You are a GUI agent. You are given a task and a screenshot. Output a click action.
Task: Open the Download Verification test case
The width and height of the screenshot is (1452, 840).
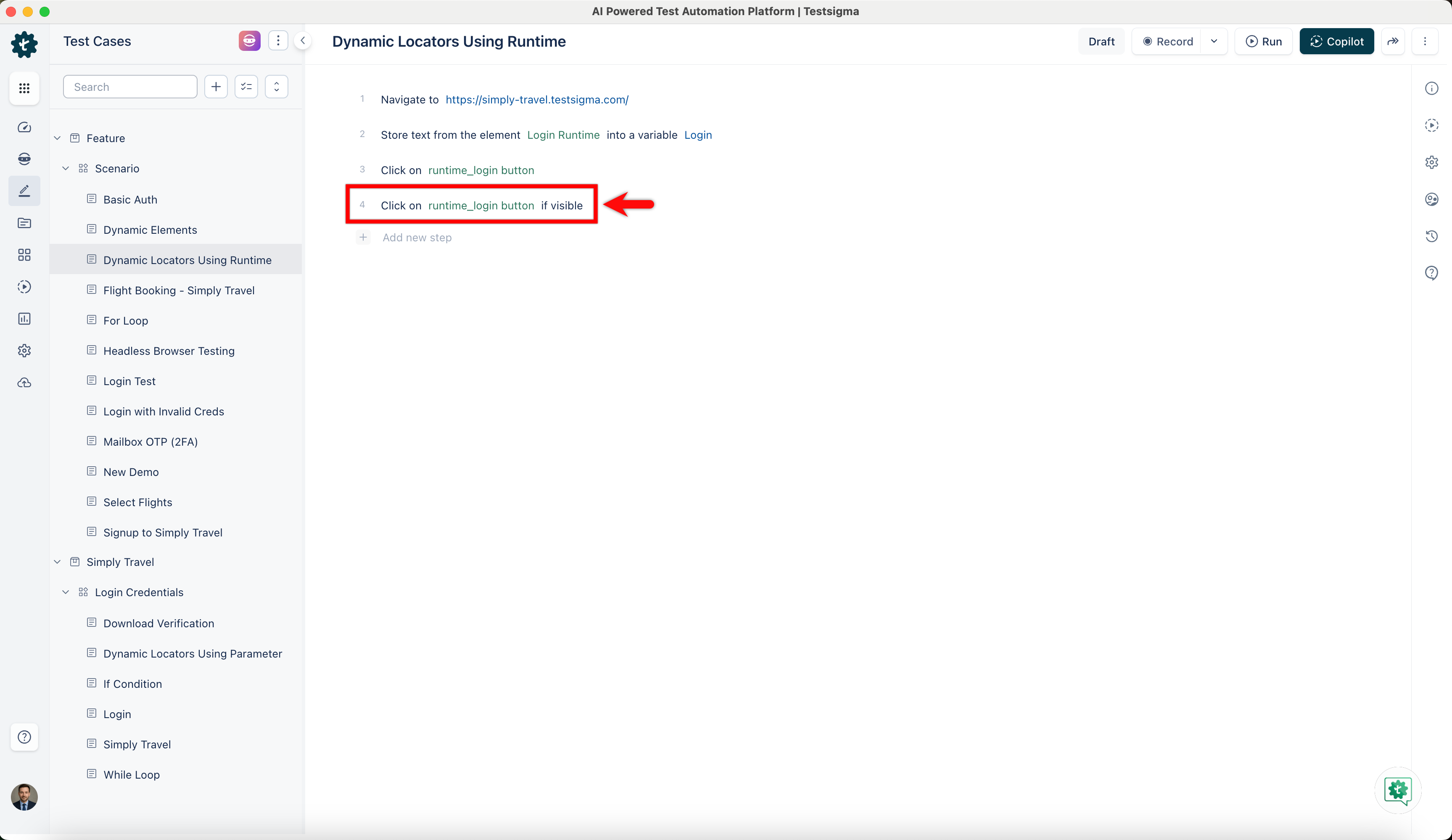[x=158, y=623]
